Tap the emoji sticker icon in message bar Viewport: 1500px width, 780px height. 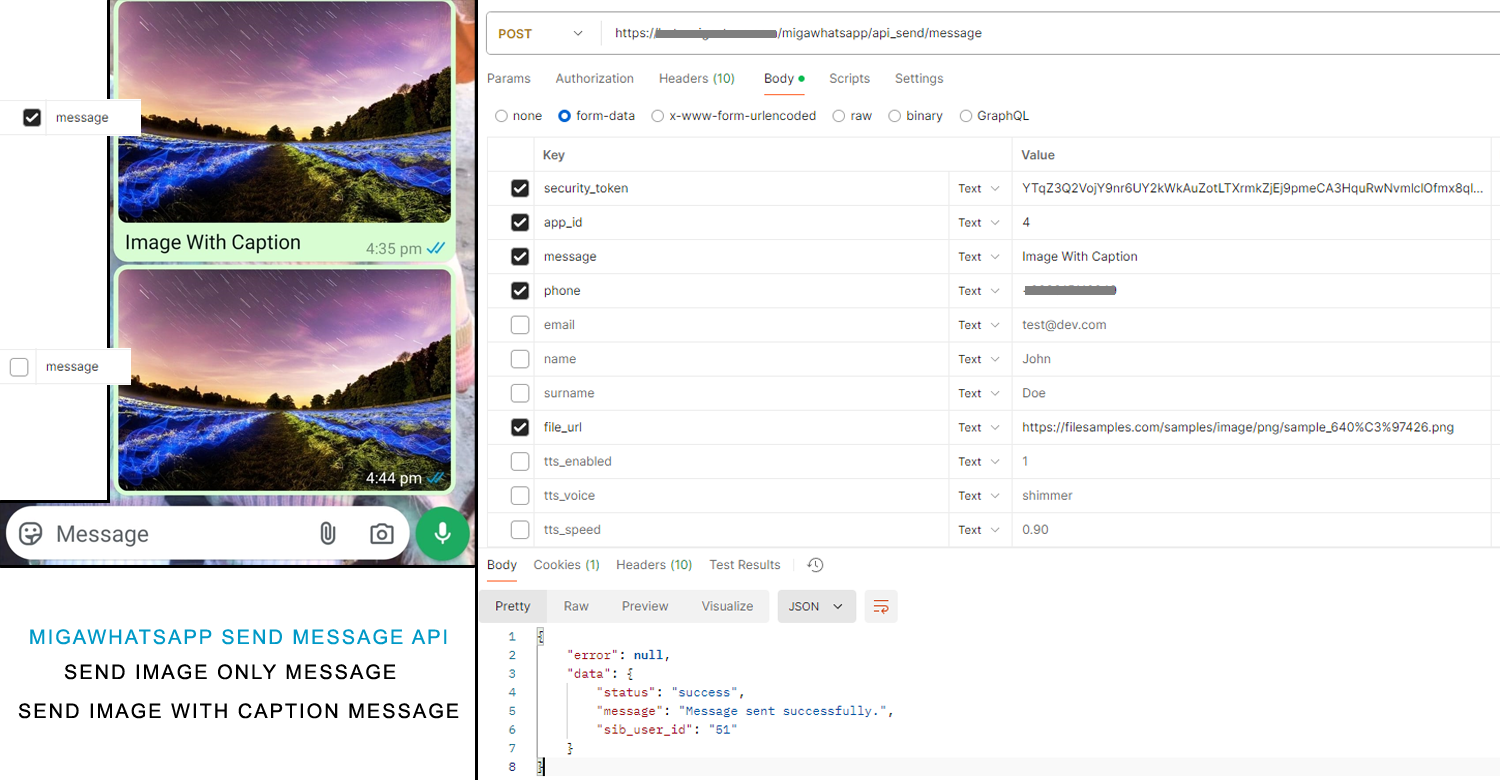(x=31, y=533)
